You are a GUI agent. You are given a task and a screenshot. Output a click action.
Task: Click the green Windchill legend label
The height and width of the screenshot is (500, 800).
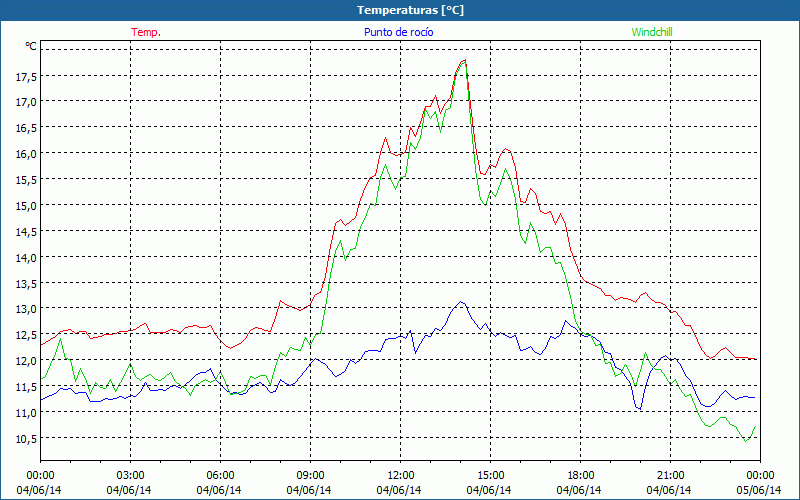pyautogui.click(x=653, y=32)
